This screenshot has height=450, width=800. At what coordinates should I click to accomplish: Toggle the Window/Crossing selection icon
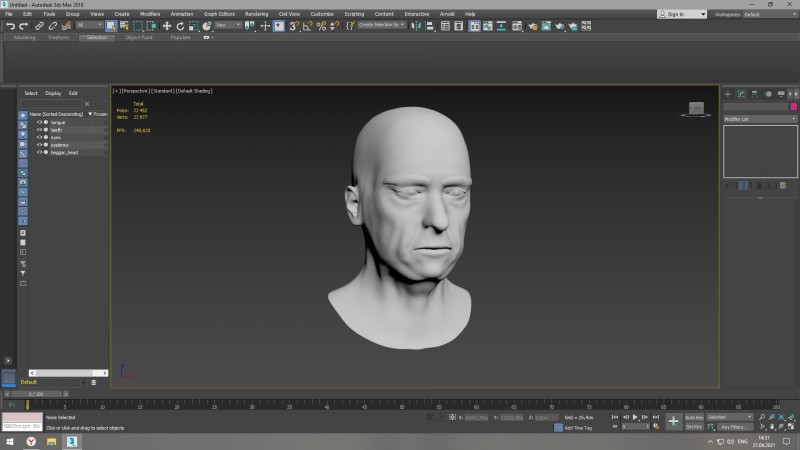152,26
